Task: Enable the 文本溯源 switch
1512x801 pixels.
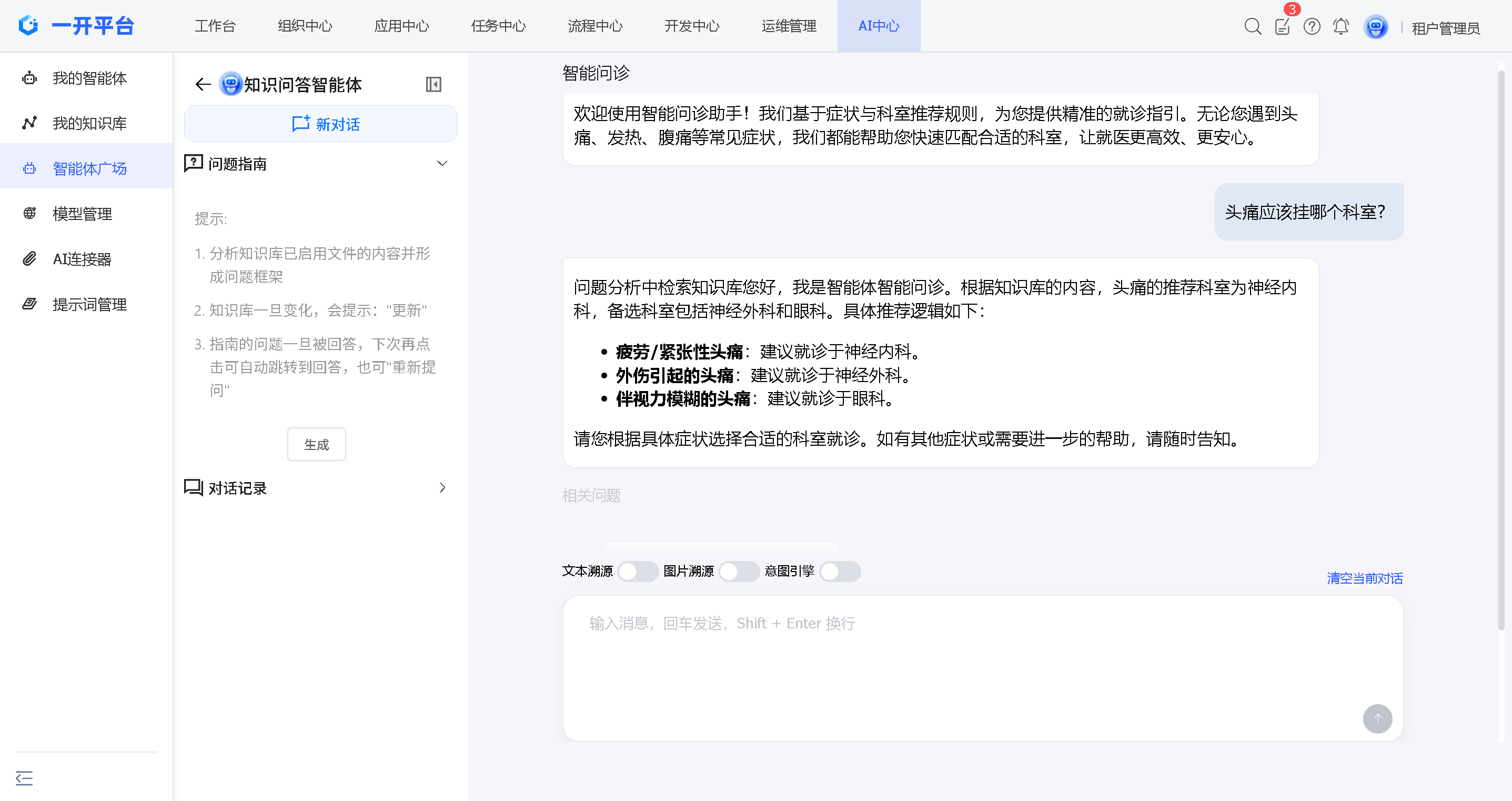Action: [x=638, y=571]
